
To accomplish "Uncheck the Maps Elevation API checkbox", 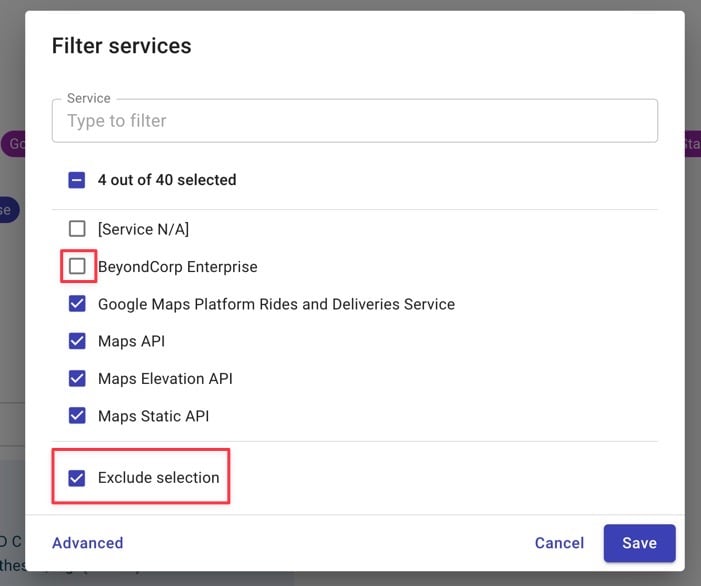I will (77, 379).
